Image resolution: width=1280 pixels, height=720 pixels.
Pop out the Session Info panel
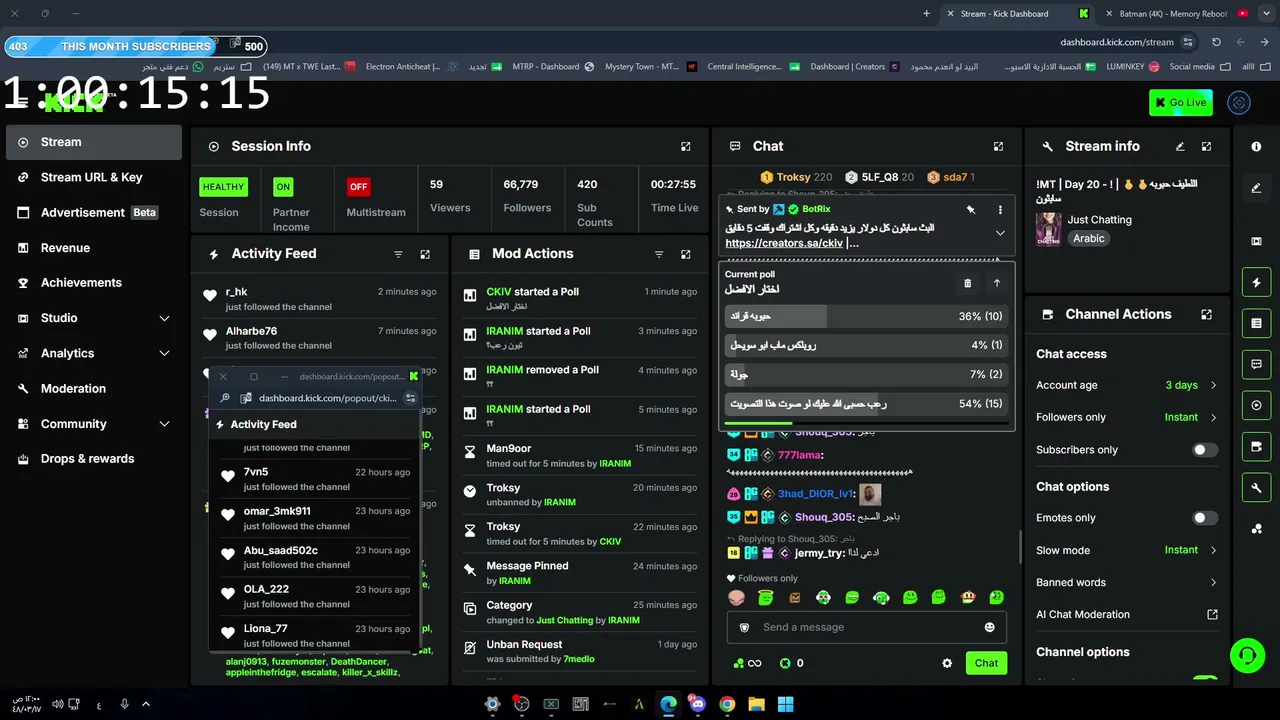click(x=685, y=146)
